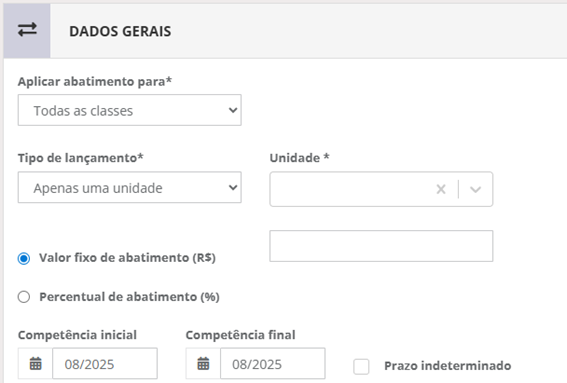Click the swap arrows icon beside Dados Gerais
This screenshot has width=567, height=383.
point(27,30)
